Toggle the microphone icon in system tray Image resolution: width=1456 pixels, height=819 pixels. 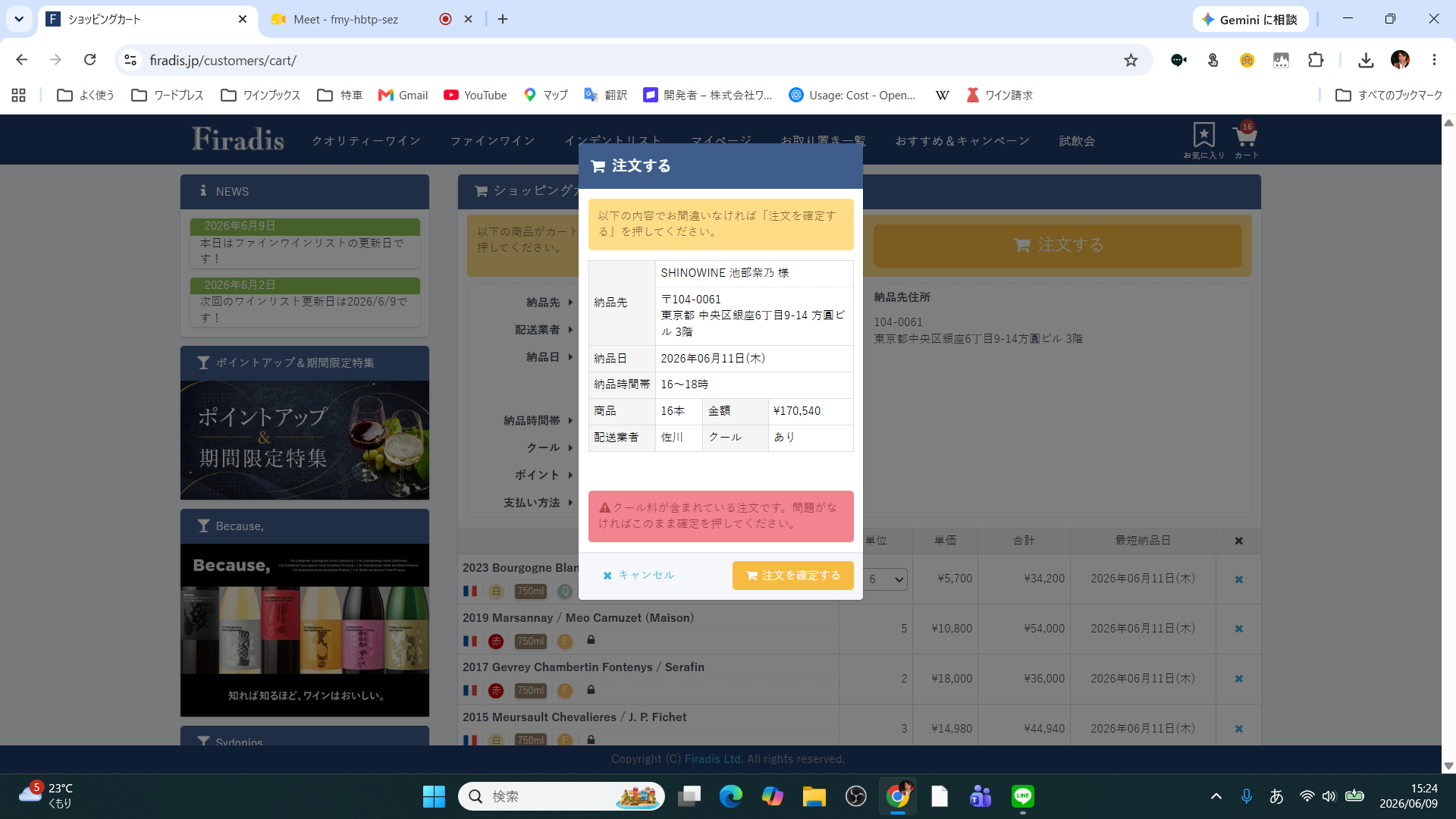[1246, 796]
